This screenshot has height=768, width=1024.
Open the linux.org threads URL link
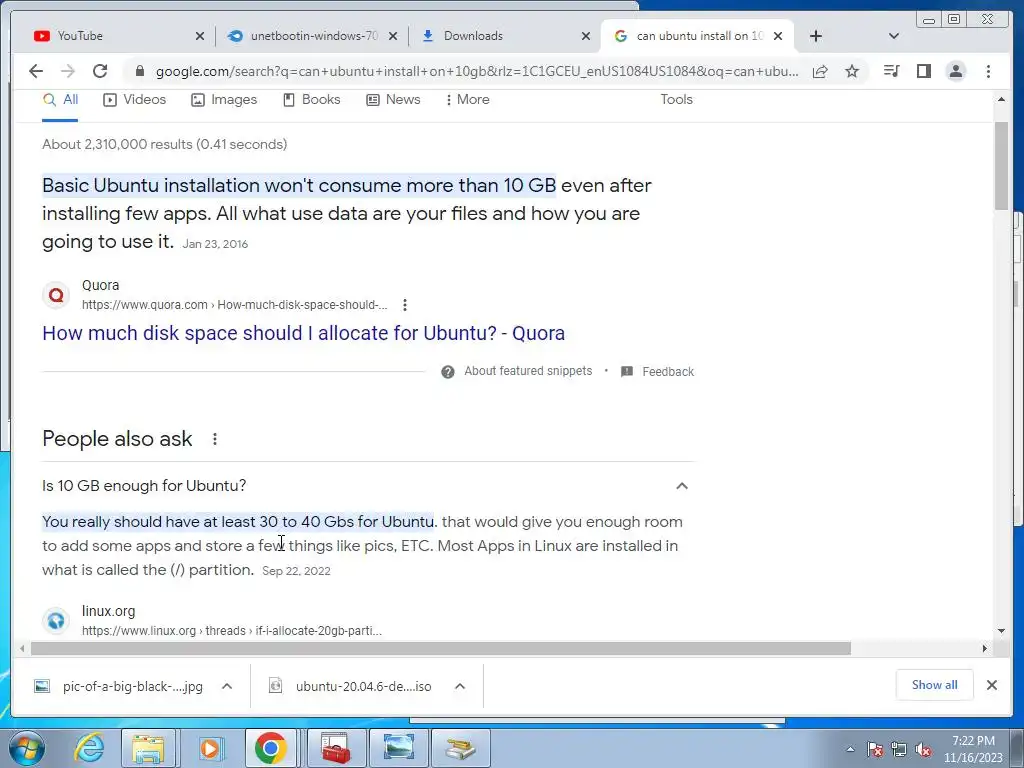pos(232,631)
